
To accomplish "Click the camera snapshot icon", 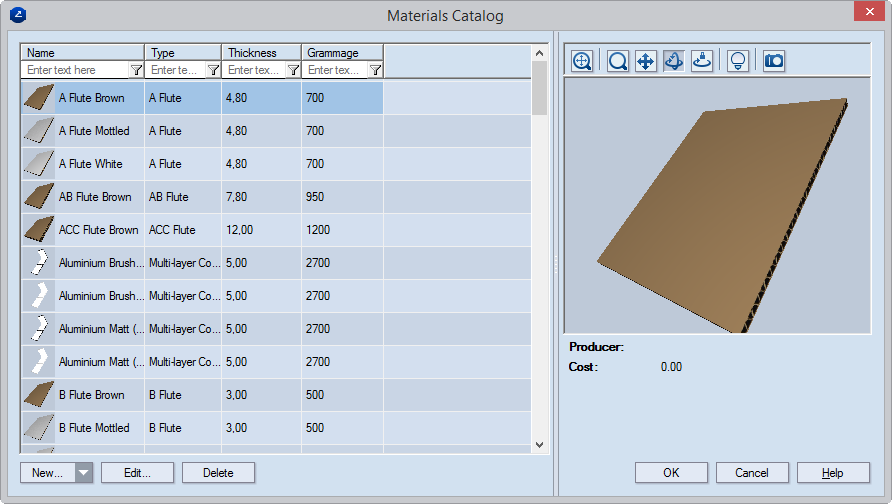I will [x=773, y=61].
